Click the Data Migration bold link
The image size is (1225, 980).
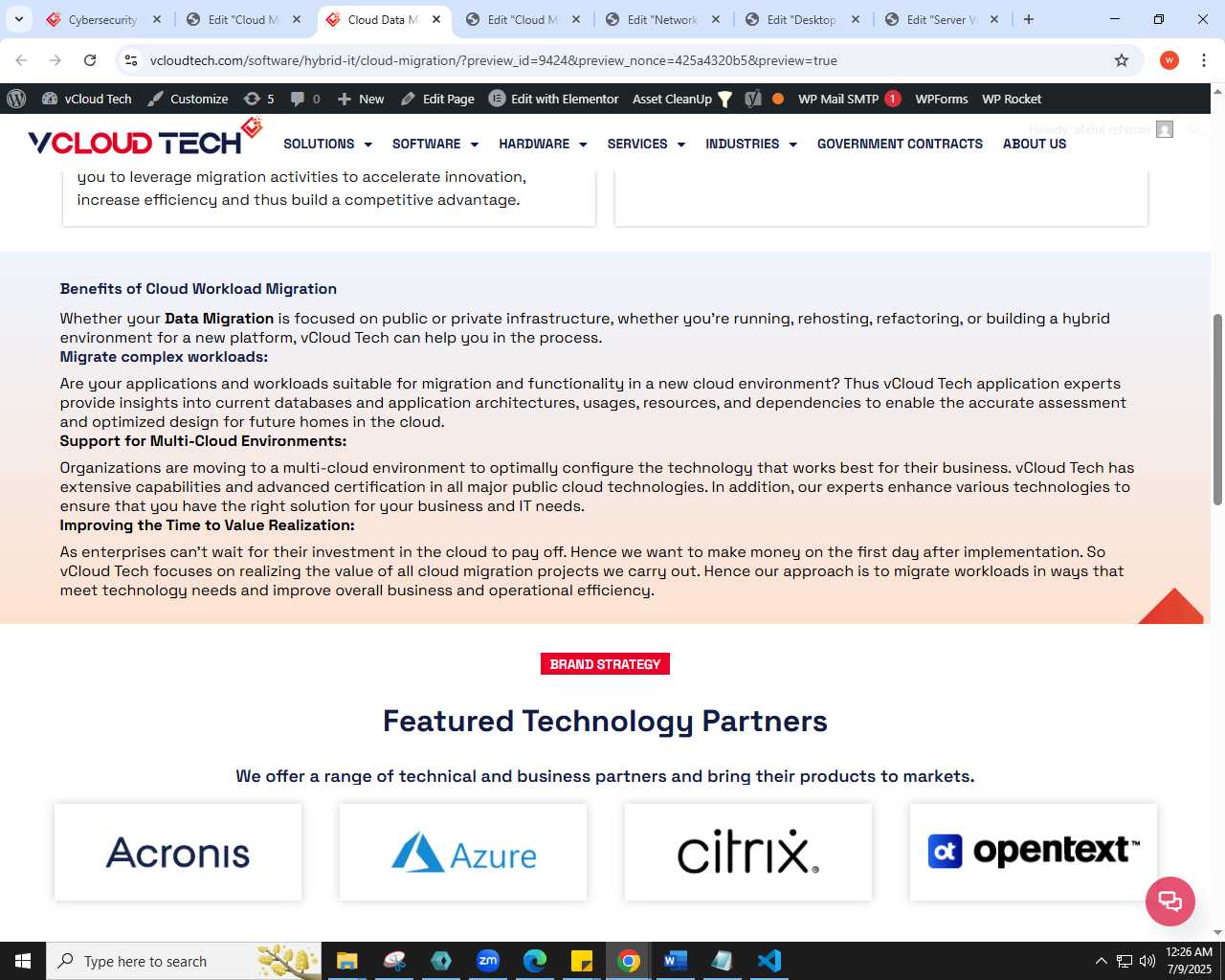(219, 319)
